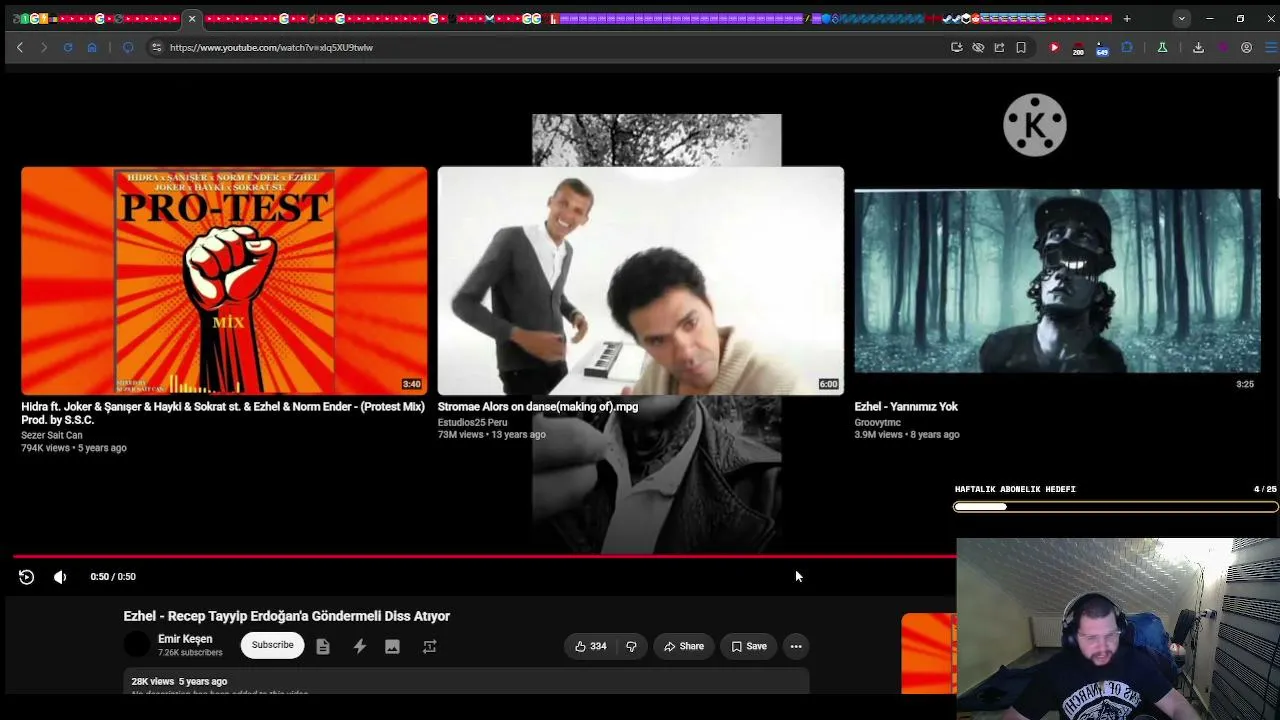Click the 0:50 / 0:50 time display
Screen dimensions: 1280x720
pyautogui.click(x=113, y=577)
